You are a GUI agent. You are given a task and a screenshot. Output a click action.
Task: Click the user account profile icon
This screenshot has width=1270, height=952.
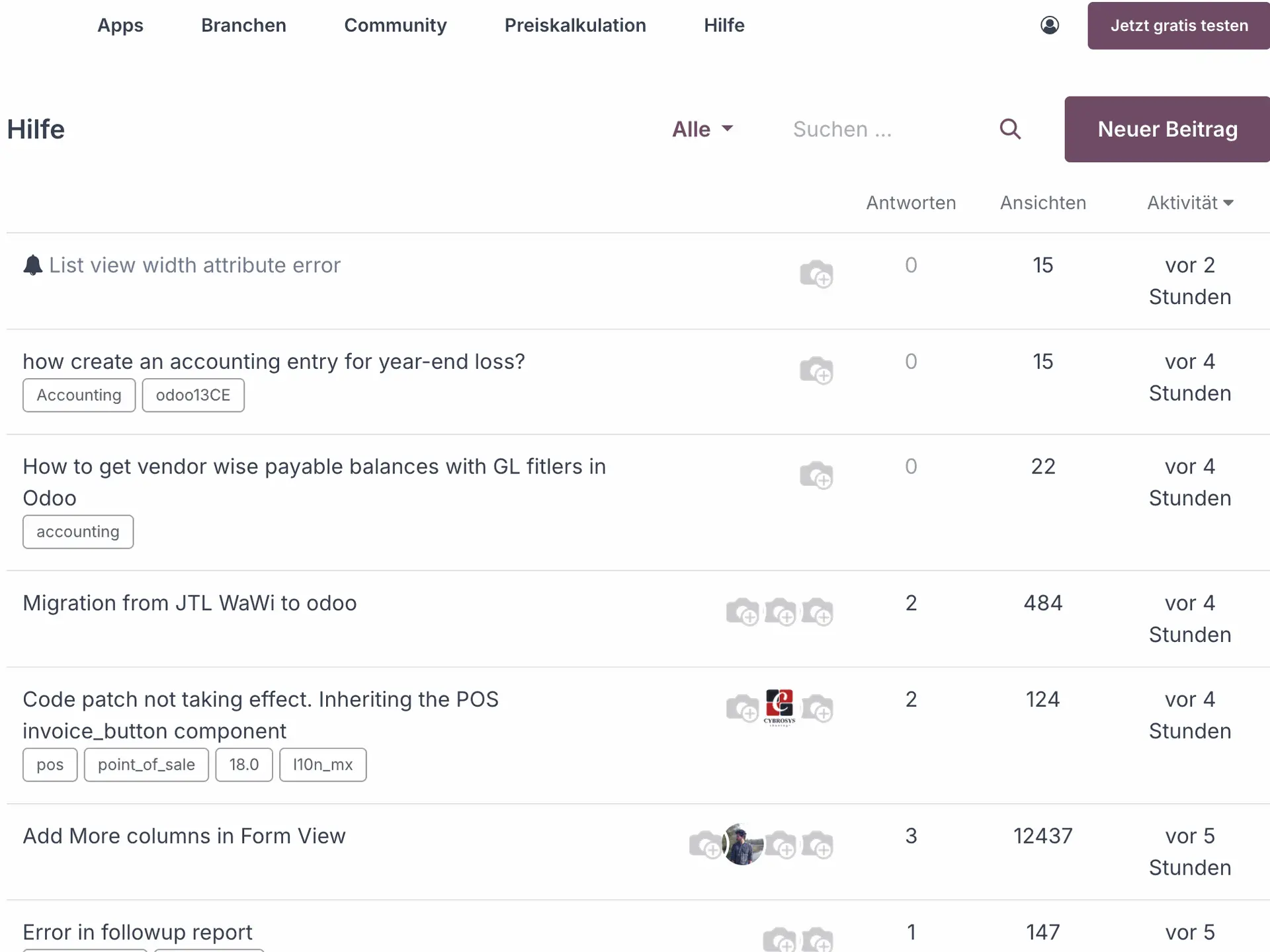pyautogui.click(x=1050, y=25)
